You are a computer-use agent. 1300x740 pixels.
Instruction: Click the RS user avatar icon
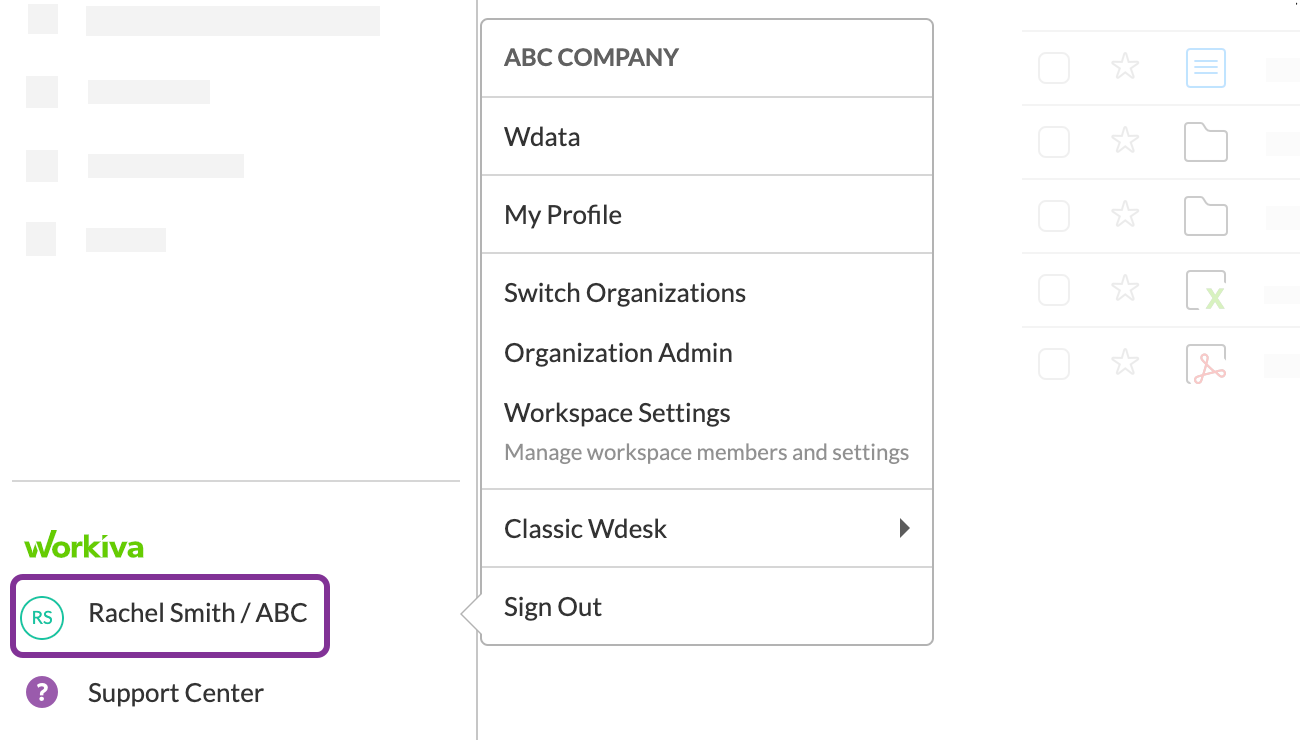[42, 618]
